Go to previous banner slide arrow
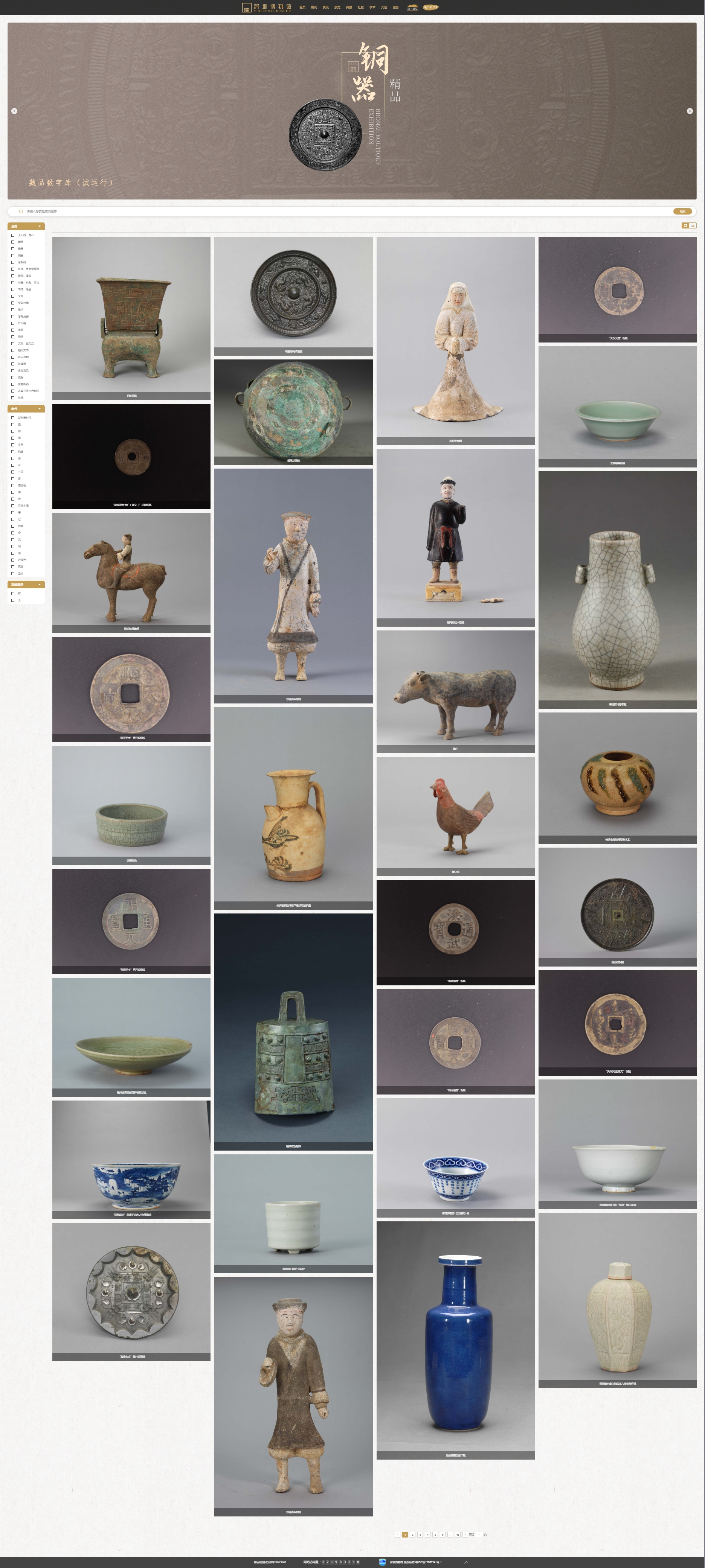This screenshot has width=705, height=1568. [14, 111]
